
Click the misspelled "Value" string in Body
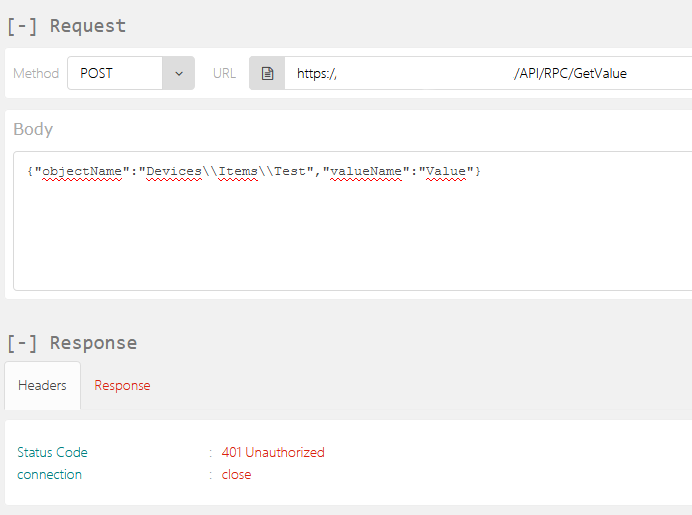click(446, 171)
